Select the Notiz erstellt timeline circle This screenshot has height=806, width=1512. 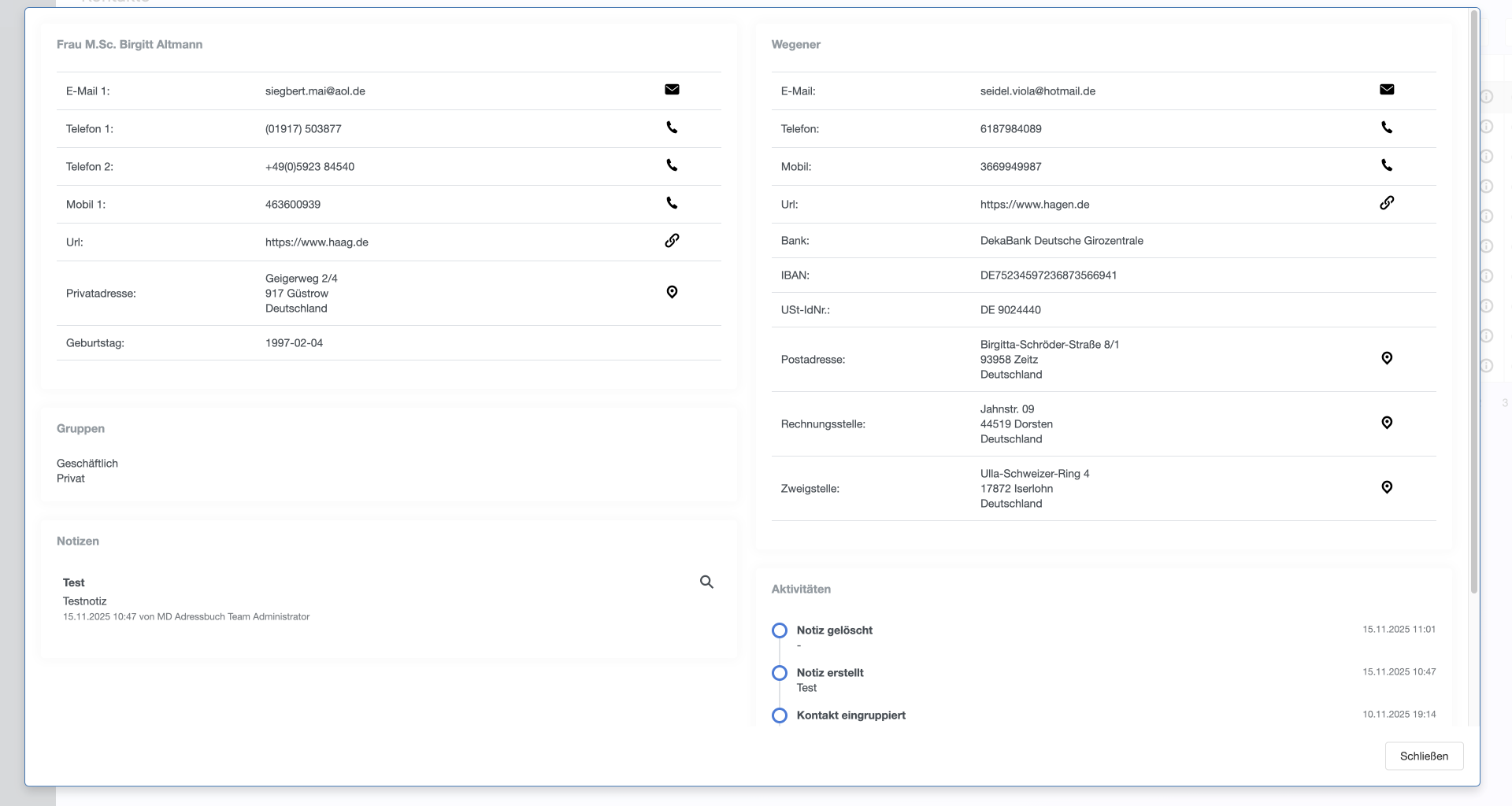[780, 673]
